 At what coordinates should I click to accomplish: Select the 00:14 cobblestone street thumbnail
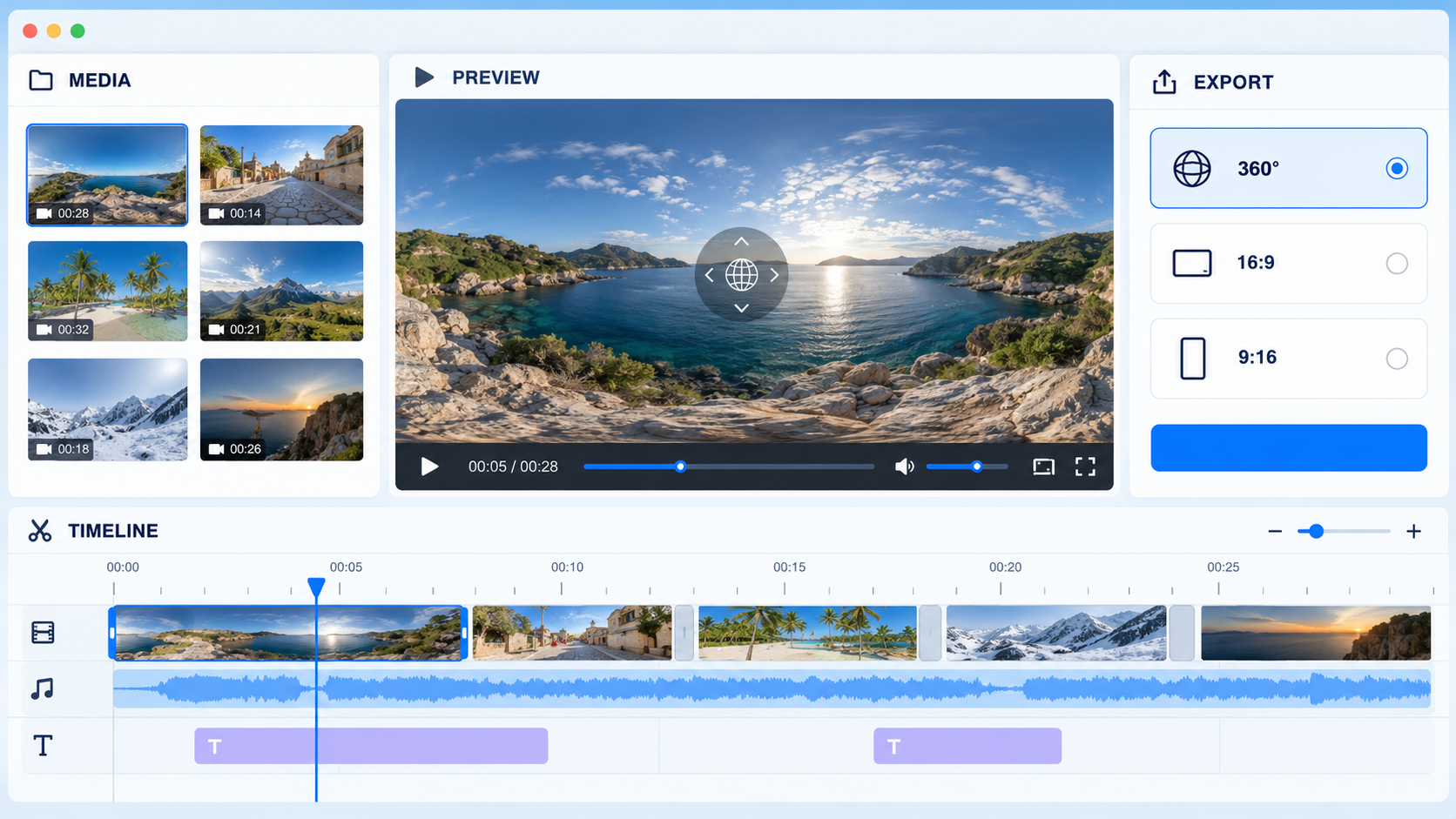point(281,175)
